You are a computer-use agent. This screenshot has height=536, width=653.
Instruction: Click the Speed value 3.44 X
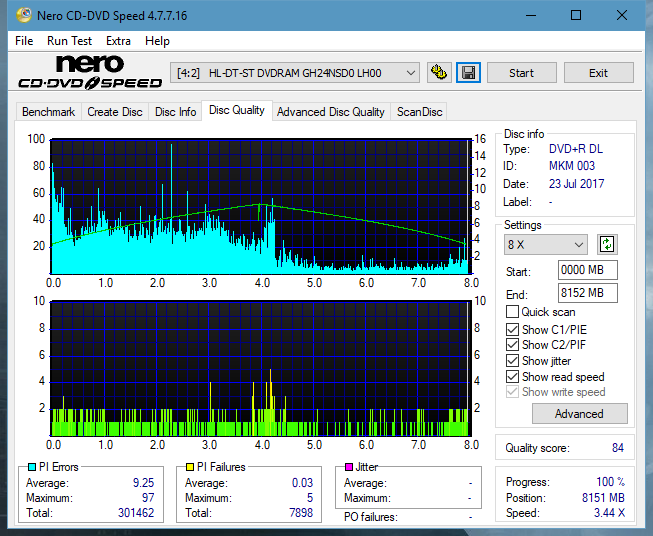pos(610,513)
